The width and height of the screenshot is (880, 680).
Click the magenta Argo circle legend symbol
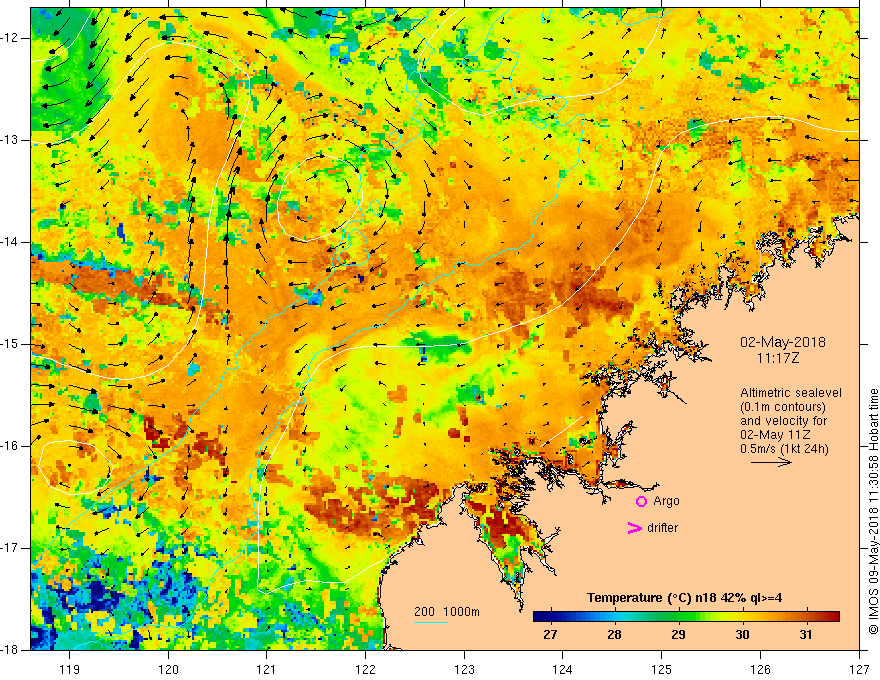coord(641,501)
